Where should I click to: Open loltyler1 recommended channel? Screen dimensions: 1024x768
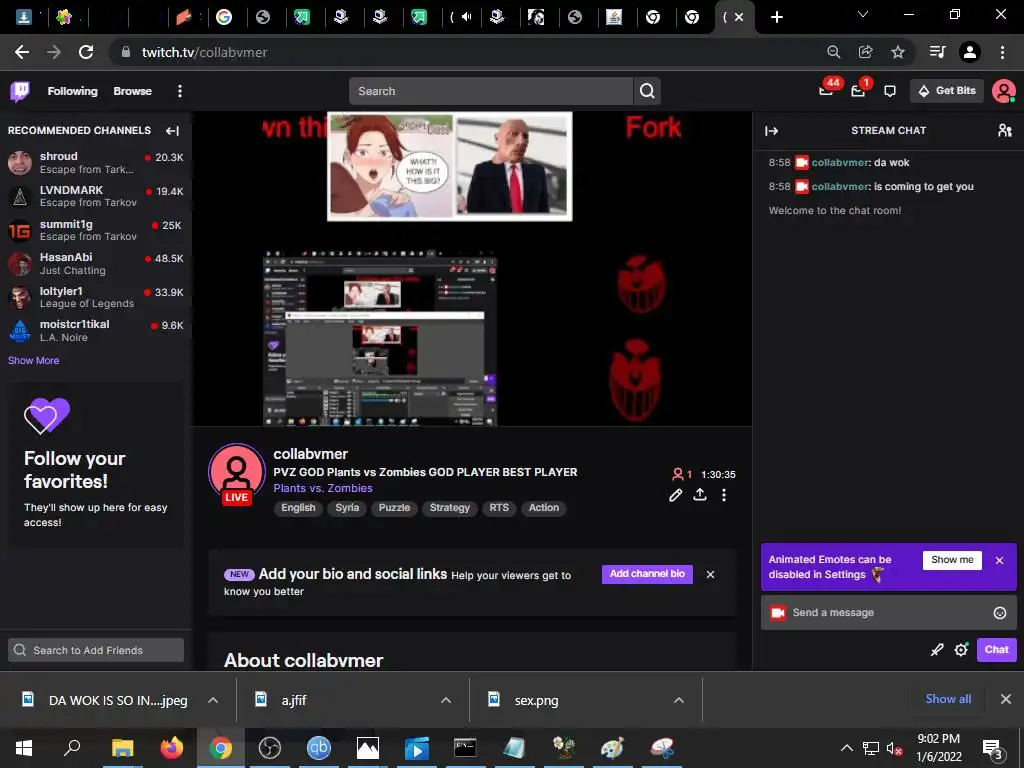click(95, 297)
